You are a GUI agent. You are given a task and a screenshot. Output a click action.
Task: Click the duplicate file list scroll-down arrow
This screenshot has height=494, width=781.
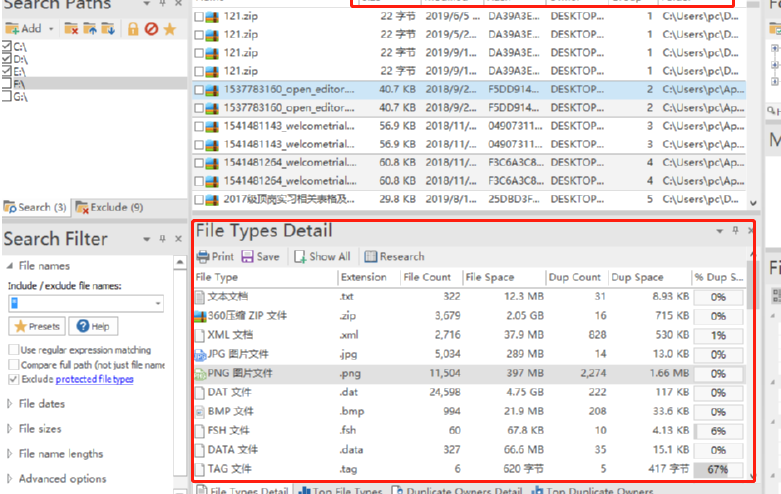pos(753,203)
